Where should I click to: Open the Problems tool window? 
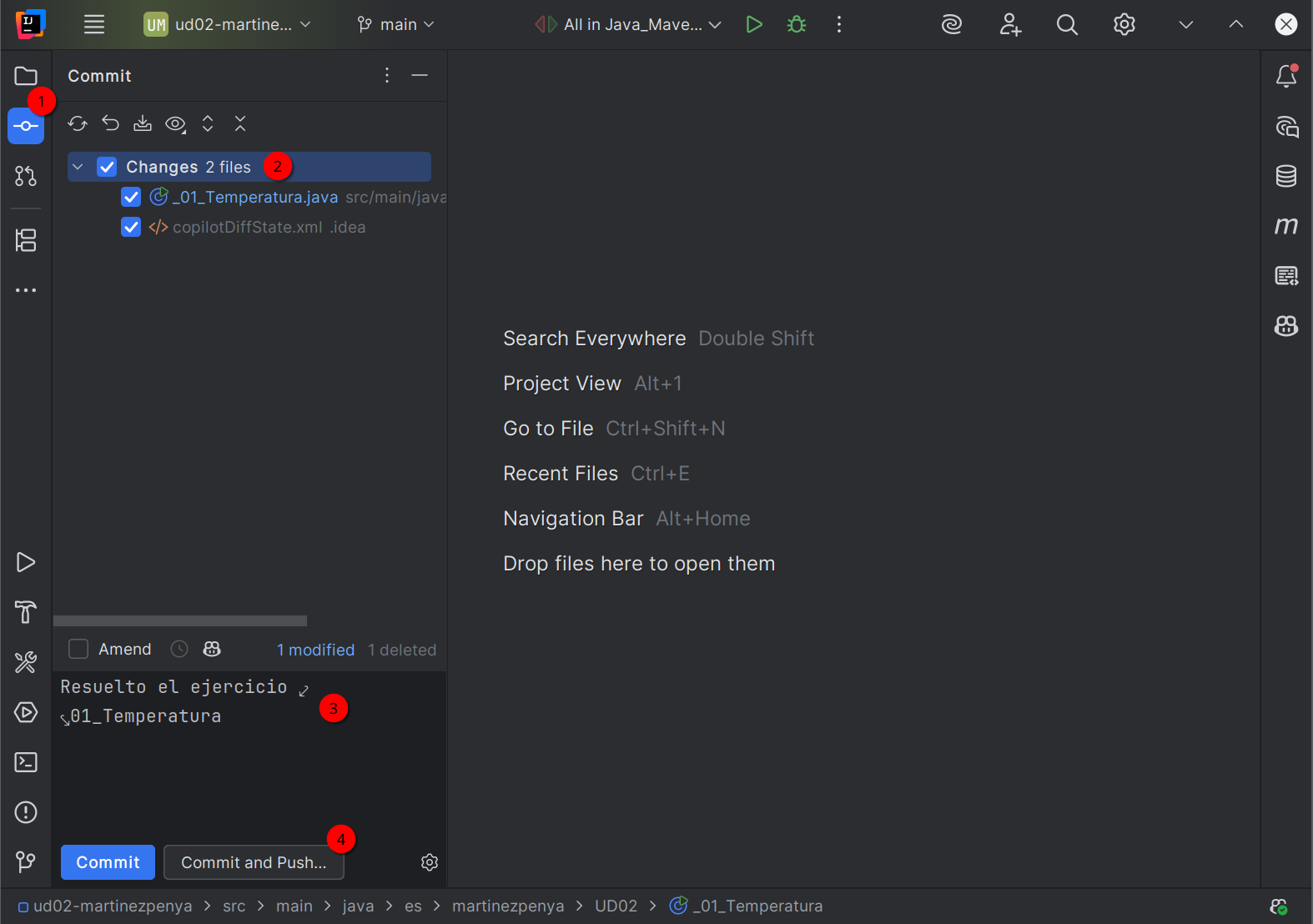tap(26, 812)
